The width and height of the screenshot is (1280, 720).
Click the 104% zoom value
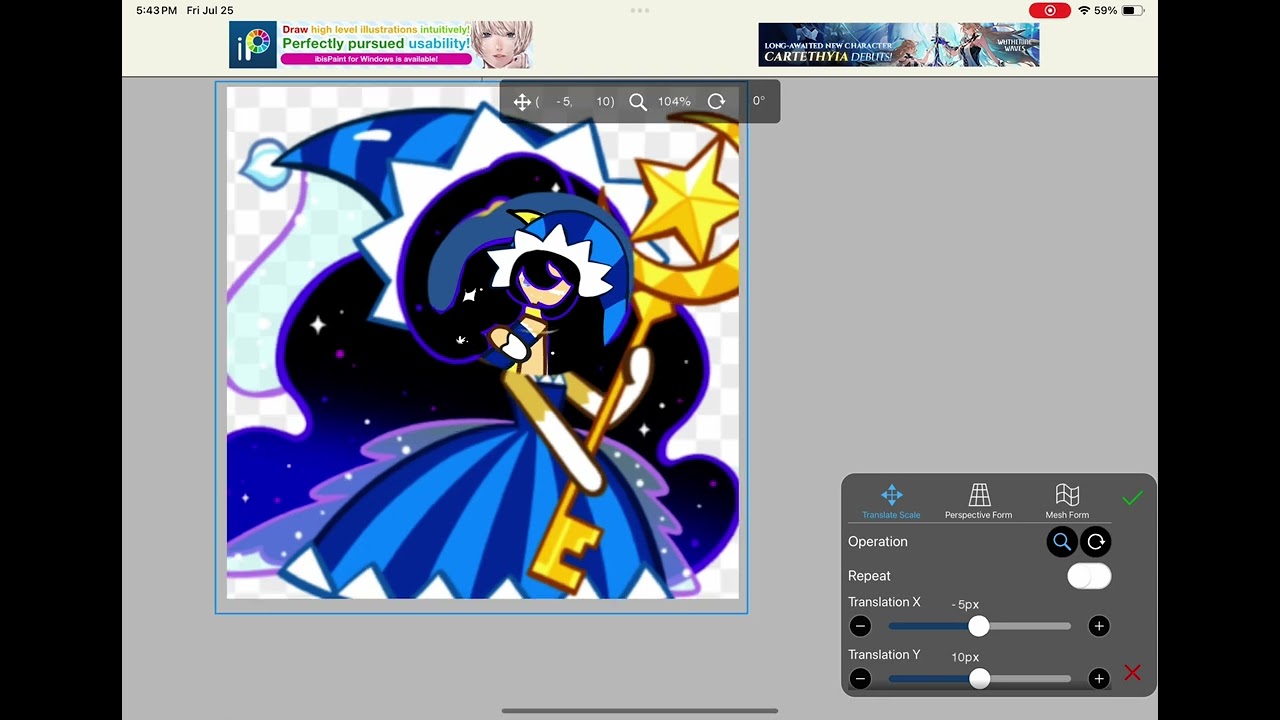[x=674, y=102]
